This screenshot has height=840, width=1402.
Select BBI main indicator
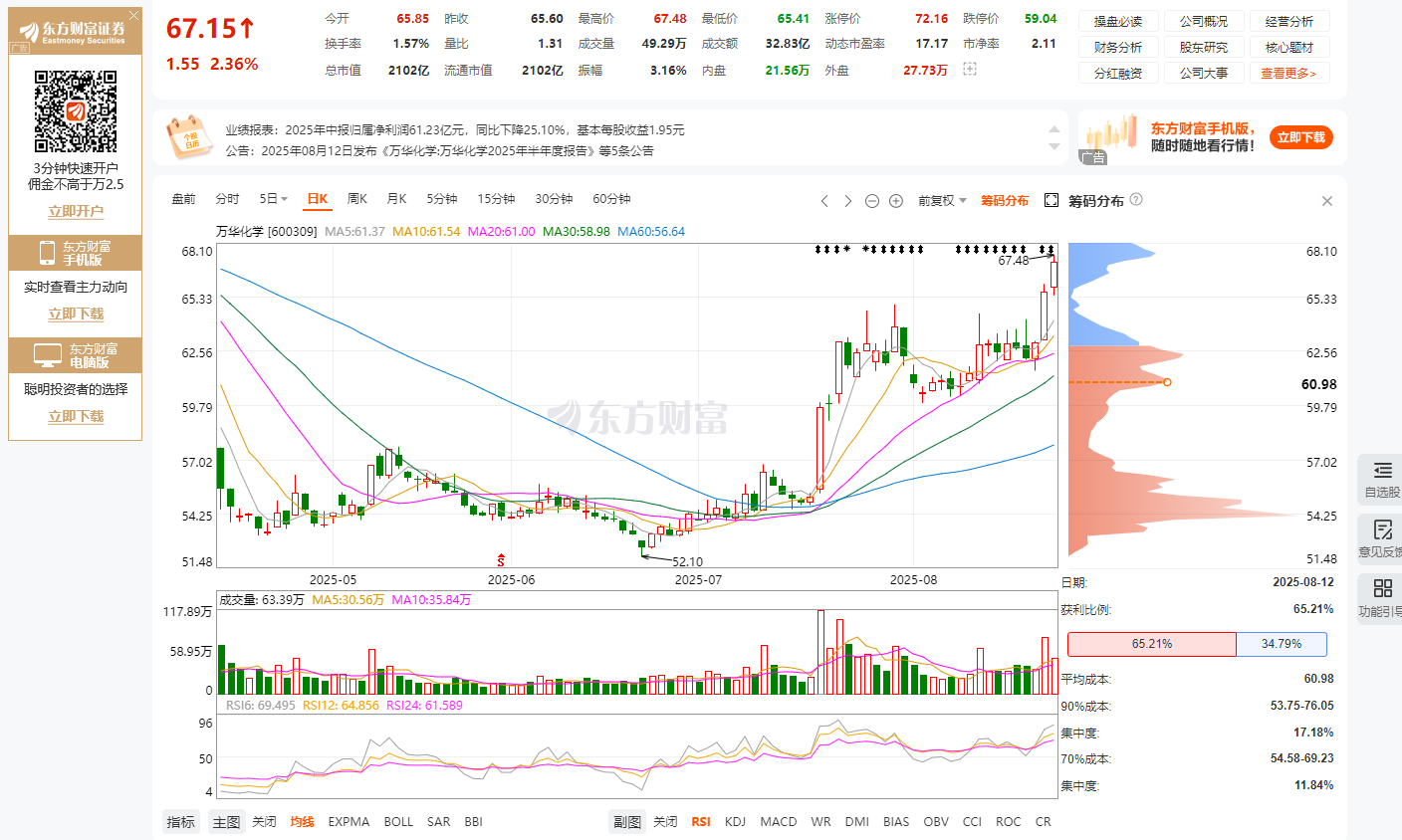473,822
